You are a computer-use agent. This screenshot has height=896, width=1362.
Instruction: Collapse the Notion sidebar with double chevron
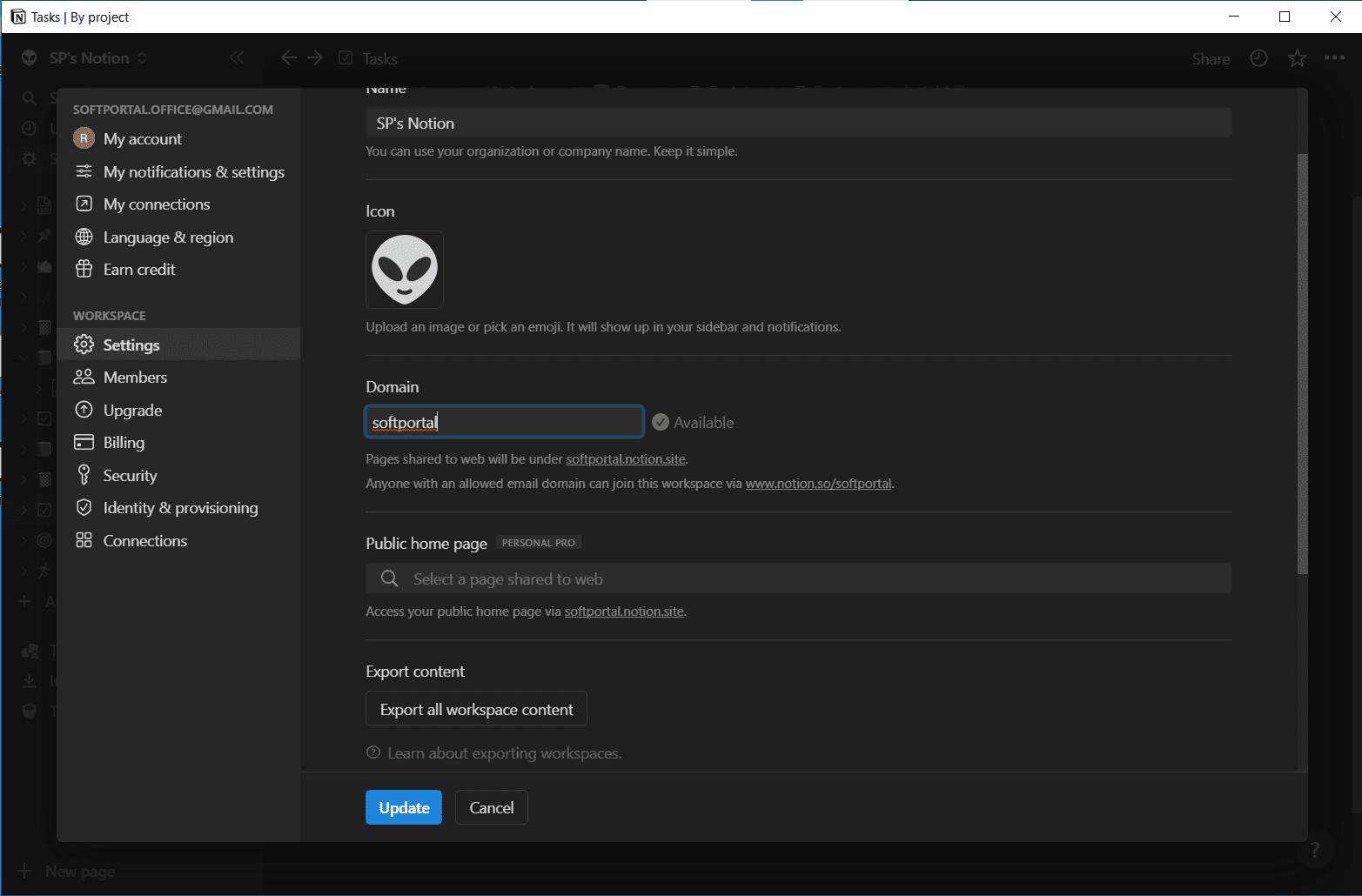(x=237, y=58)
